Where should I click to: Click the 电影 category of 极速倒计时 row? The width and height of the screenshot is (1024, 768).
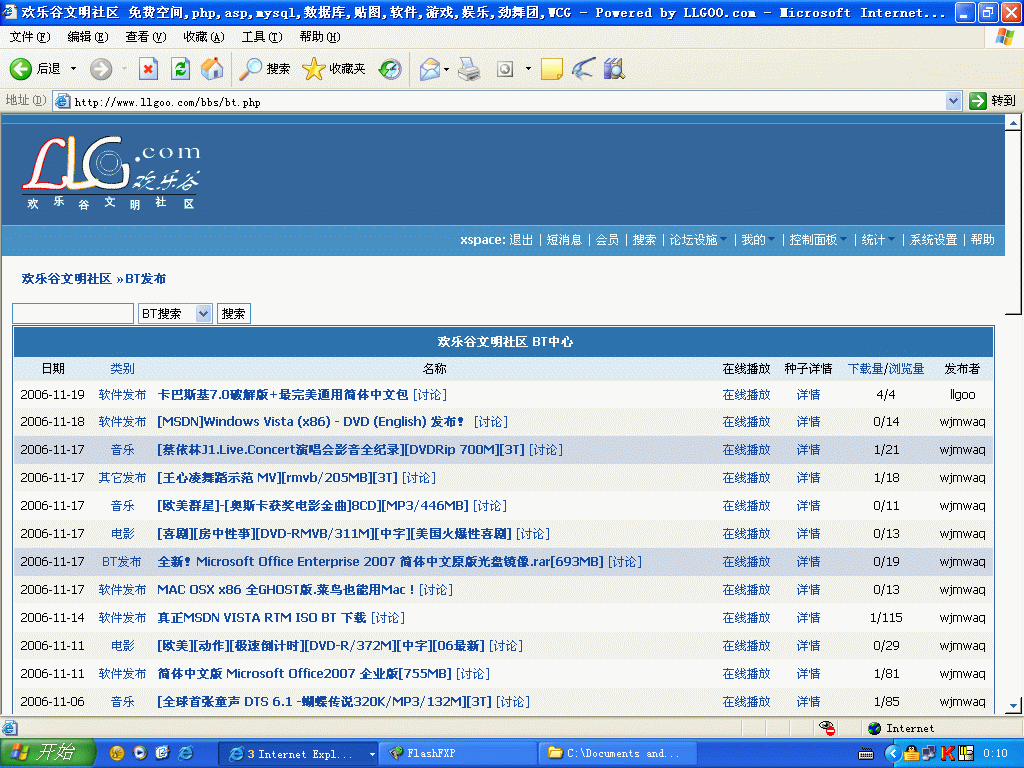(x=122, y=646)
